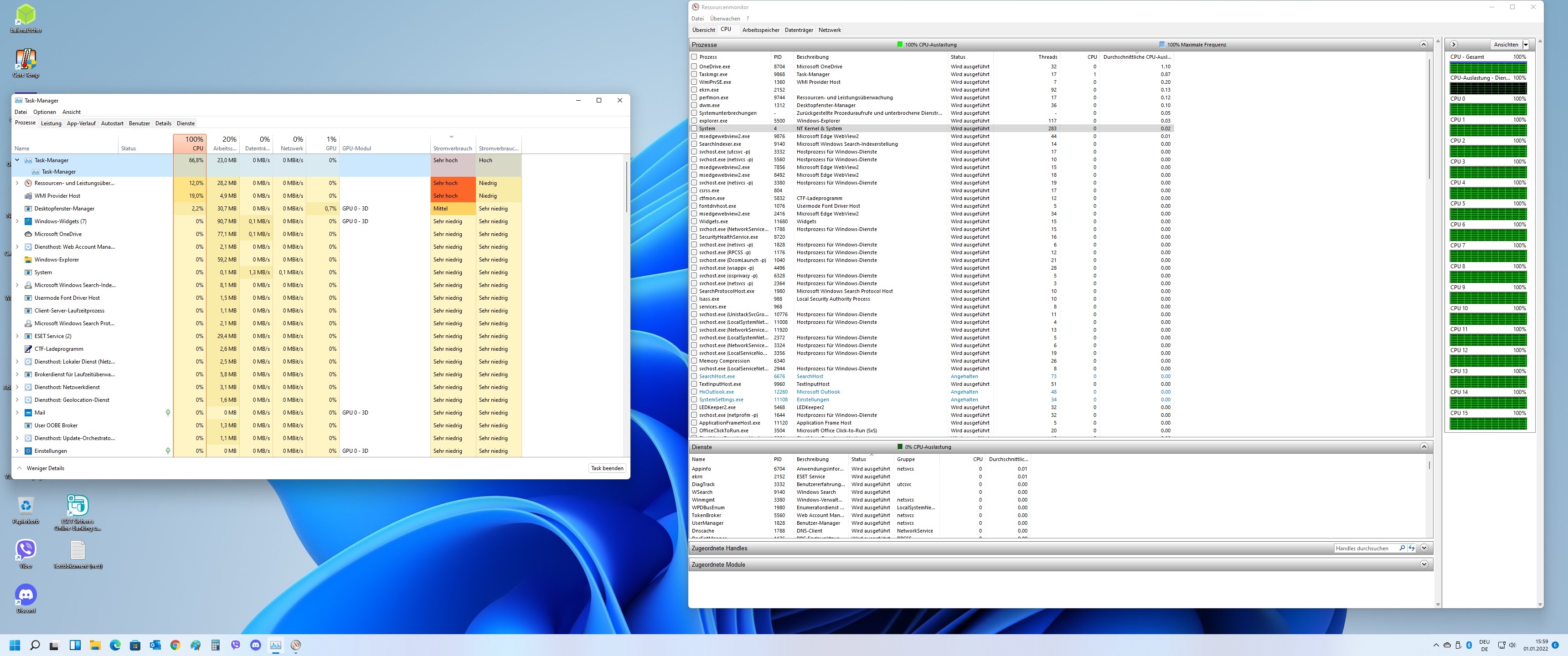
Task: Open the Ansichten dropdown arrow
Action: [x=1526, y=45]
